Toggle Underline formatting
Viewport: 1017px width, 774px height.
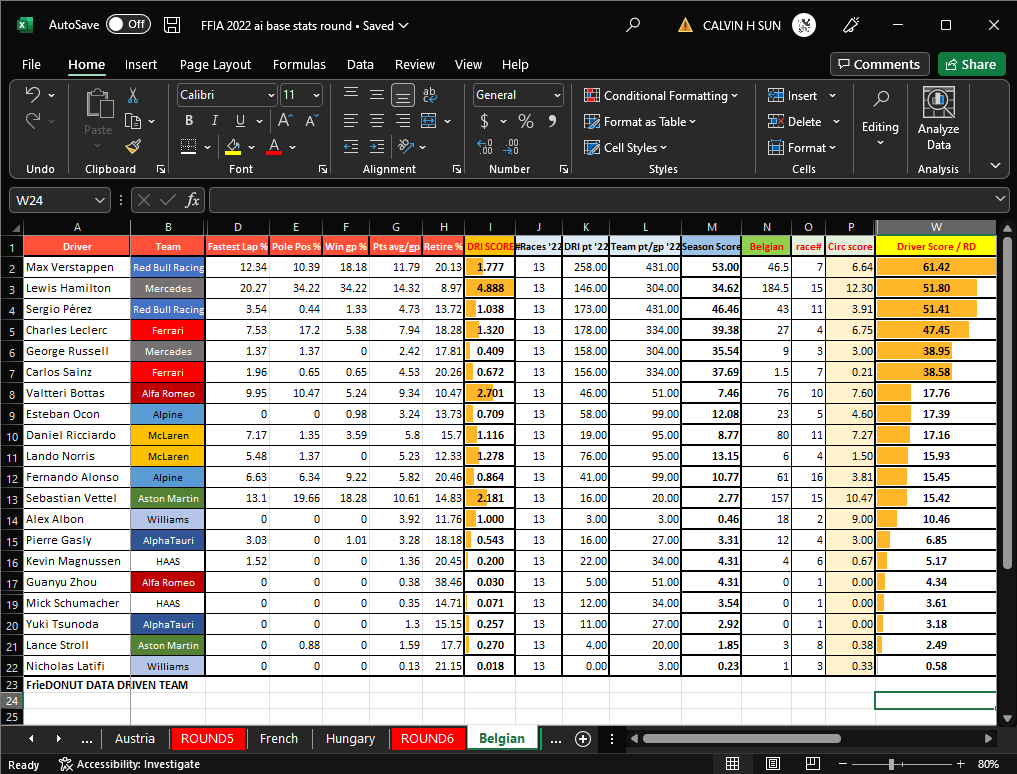(x=241, y=121)
